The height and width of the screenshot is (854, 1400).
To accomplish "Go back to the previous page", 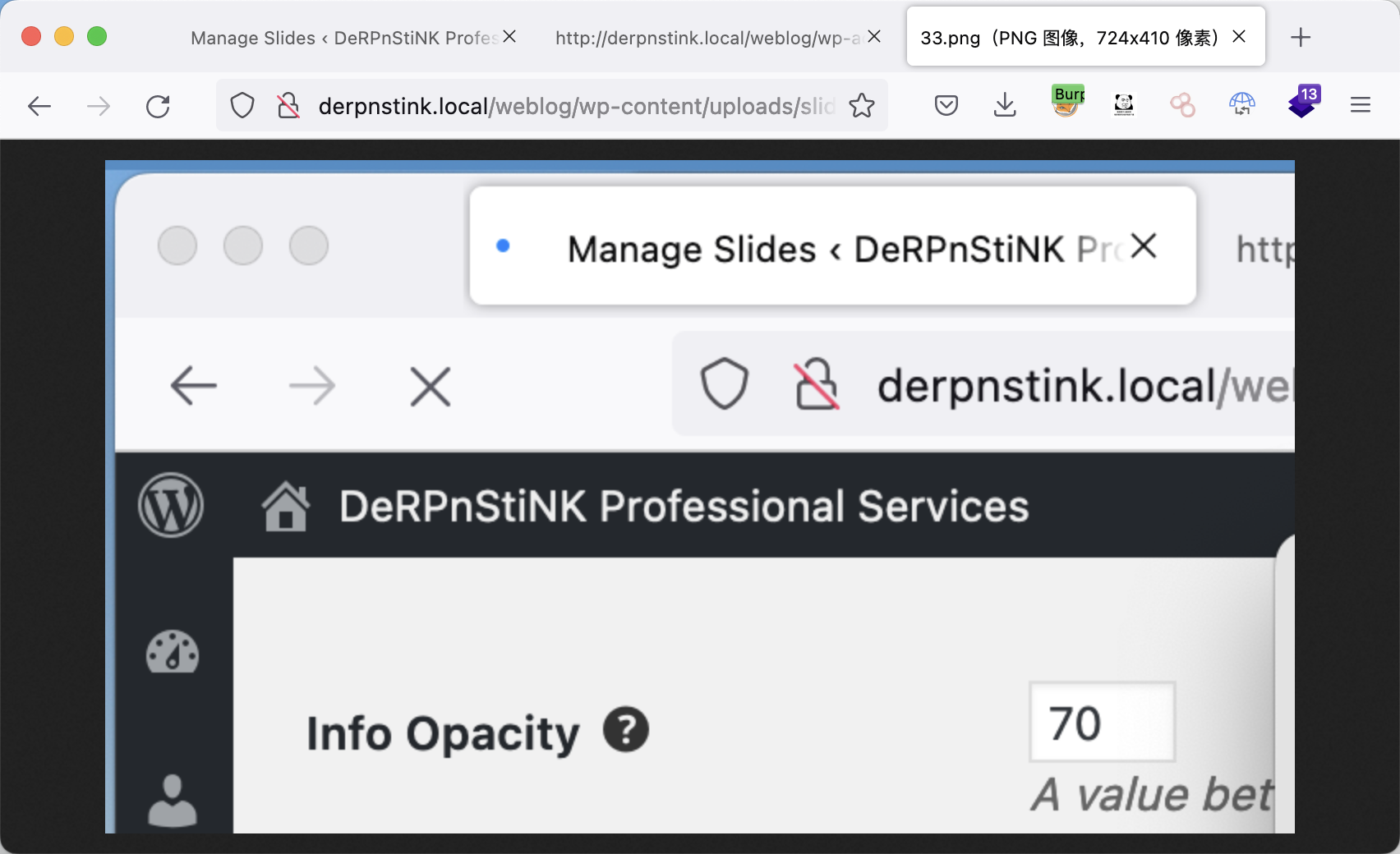I will pos(39,106).
